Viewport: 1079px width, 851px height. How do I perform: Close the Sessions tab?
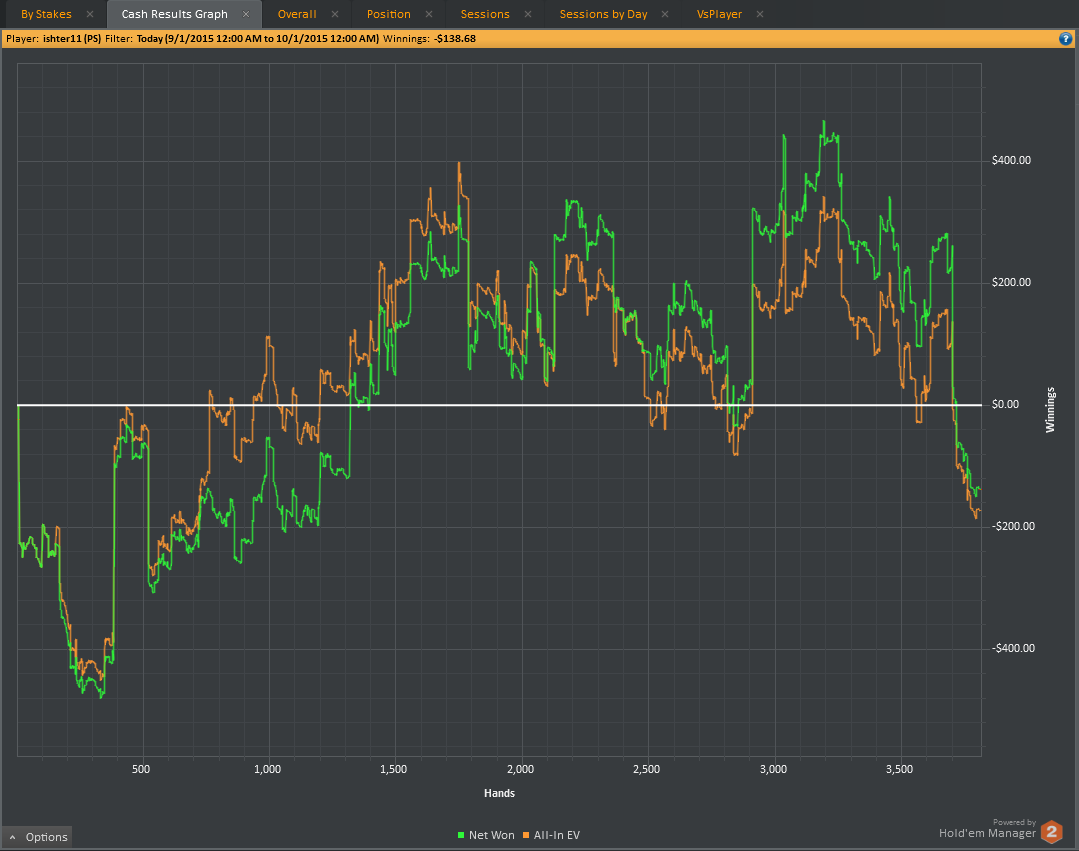pyautogui.click(x=528, y=14)
